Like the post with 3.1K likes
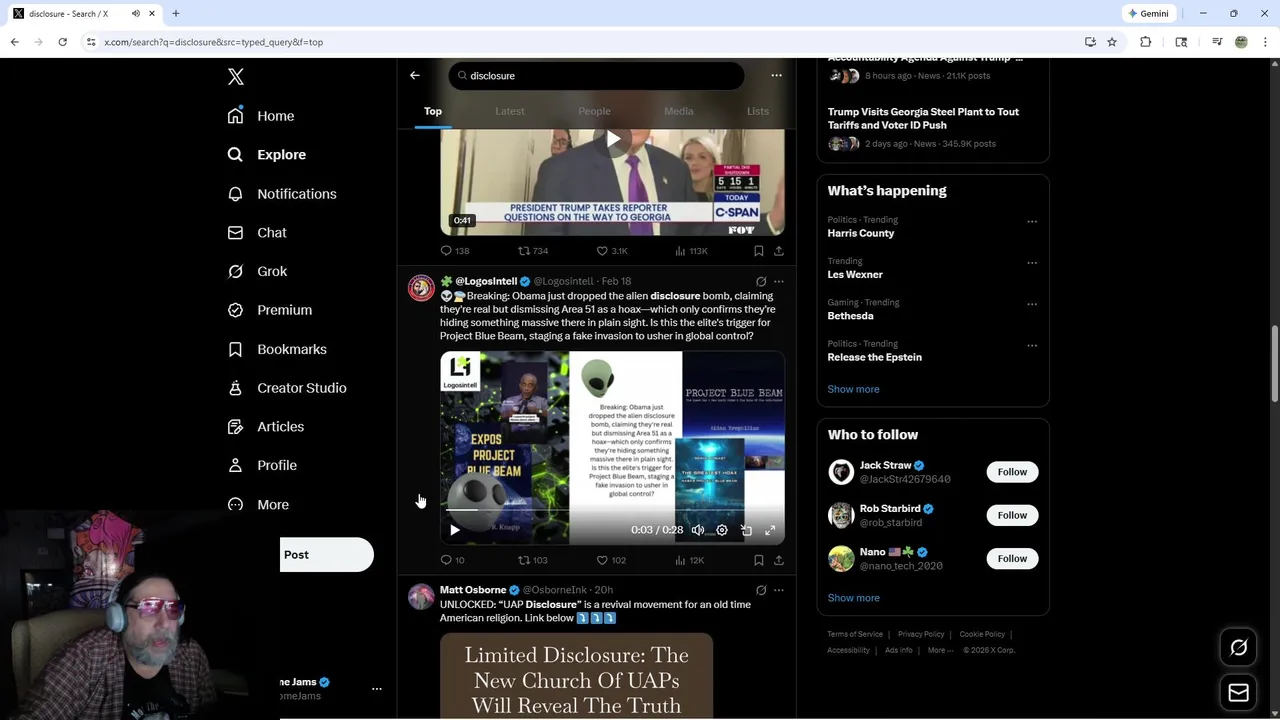 pos(612,251)
